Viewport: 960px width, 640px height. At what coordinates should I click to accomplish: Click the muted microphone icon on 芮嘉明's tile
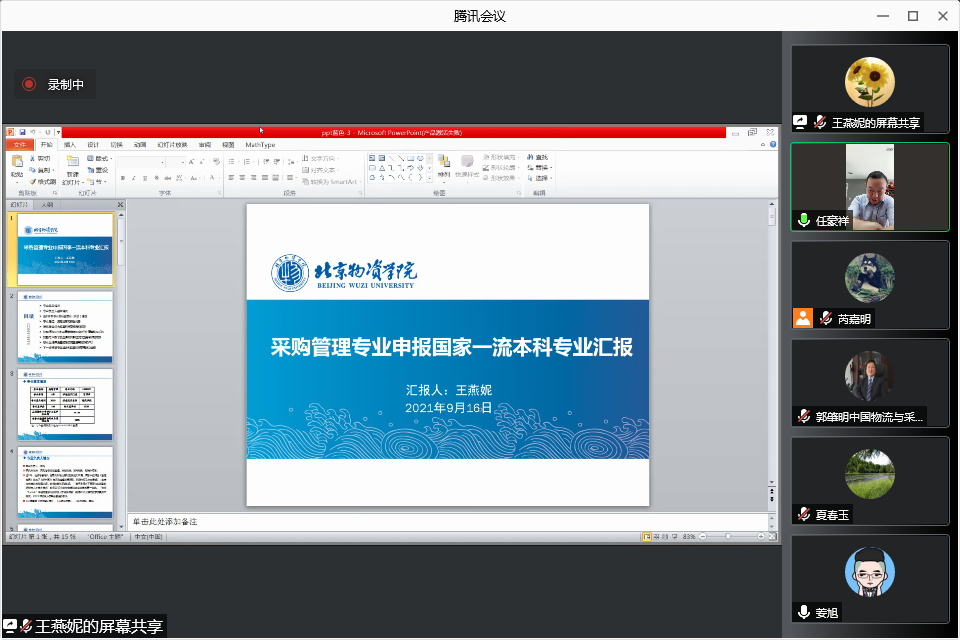(826, 319)
